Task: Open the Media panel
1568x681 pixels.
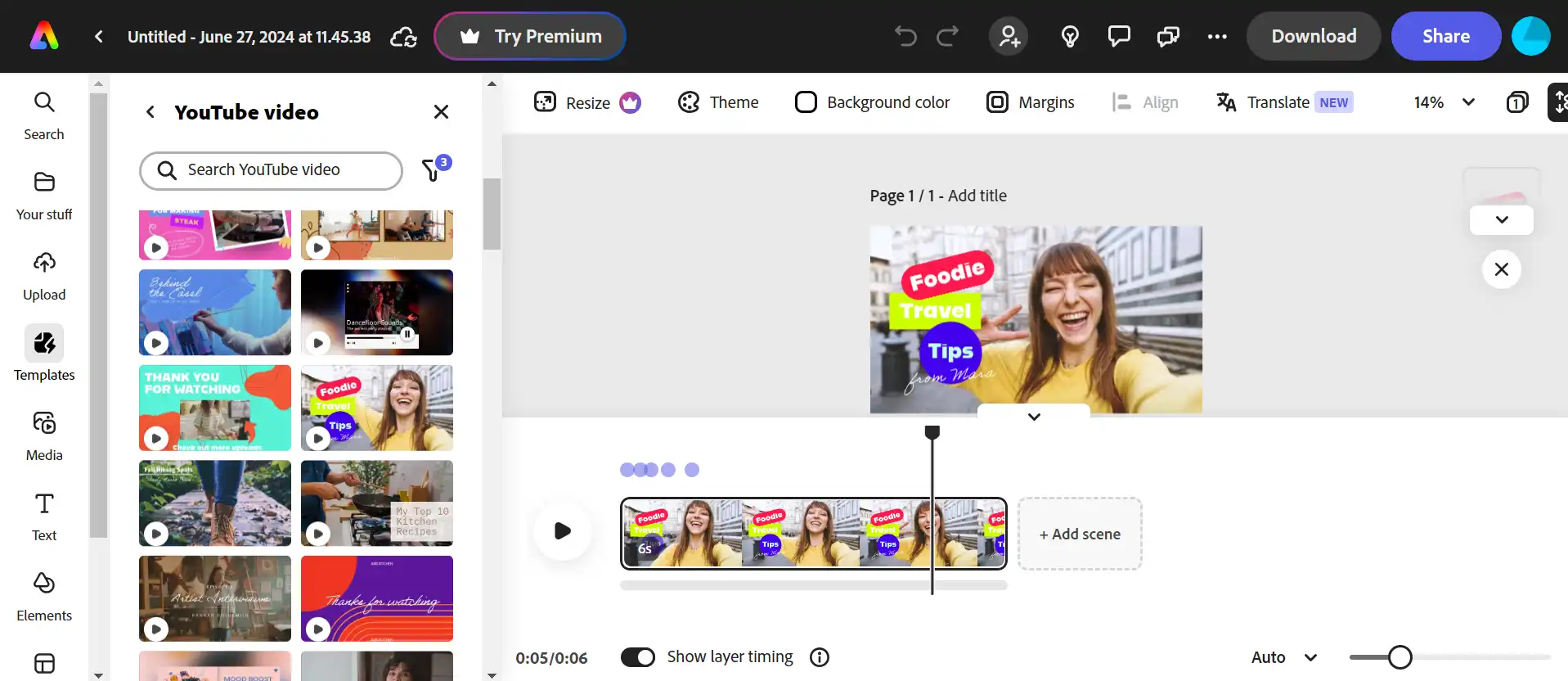Action: point(44,436)
